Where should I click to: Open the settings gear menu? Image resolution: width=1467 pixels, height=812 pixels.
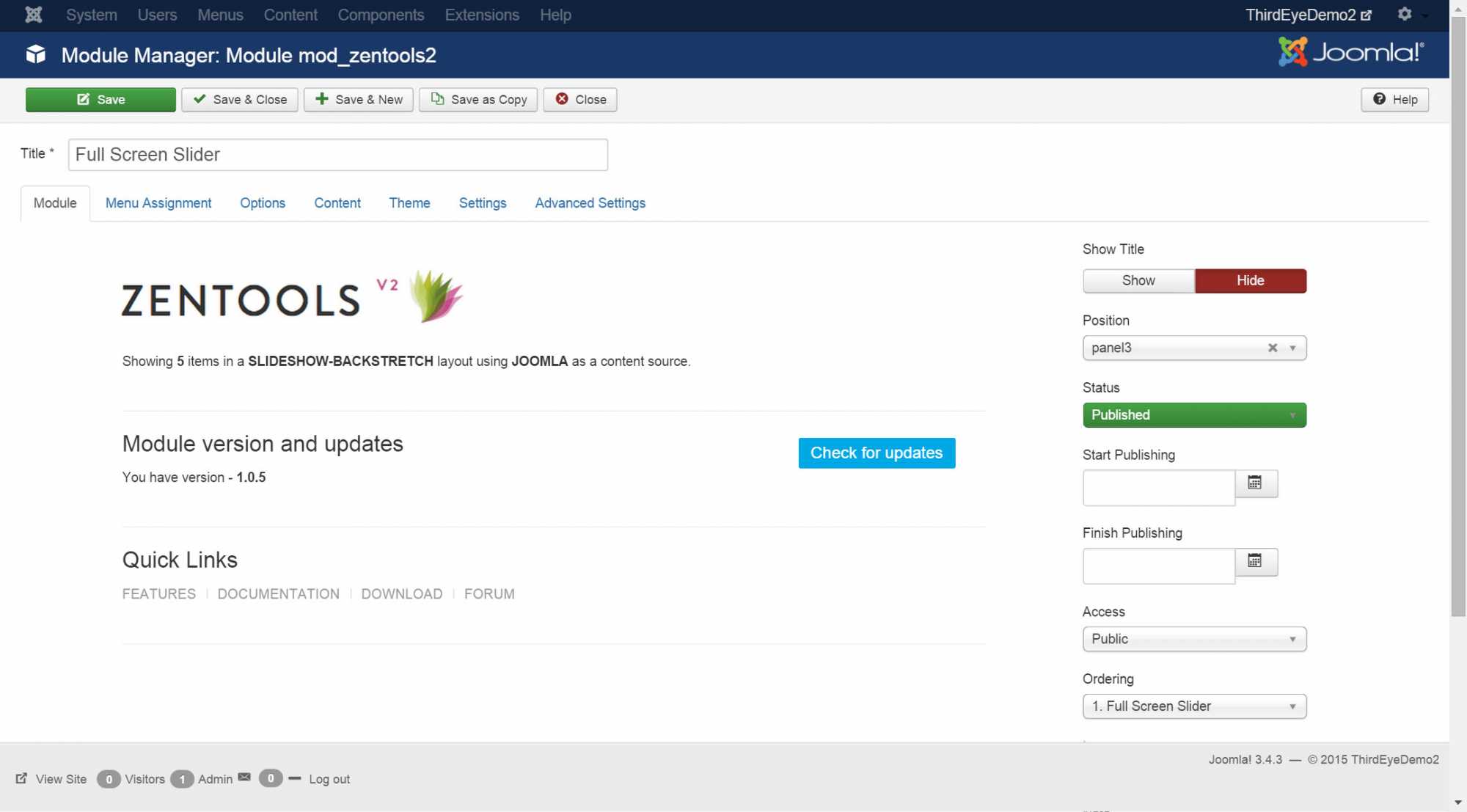(x=1405, y=14)
